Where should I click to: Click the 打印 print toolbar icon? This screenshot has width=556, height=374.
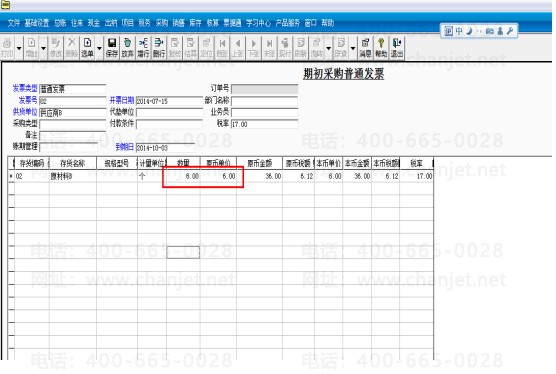(x=7, y=48)
